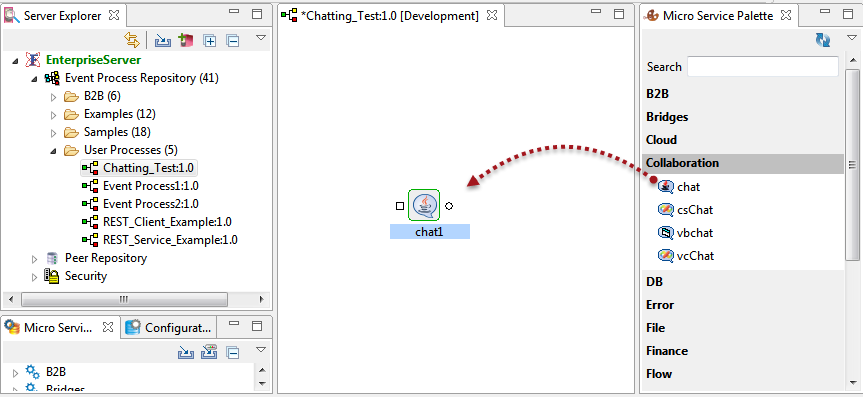
Task: Select the chat1 component icon on canvas
Action: pyautogui.click(x=424, y=205)
